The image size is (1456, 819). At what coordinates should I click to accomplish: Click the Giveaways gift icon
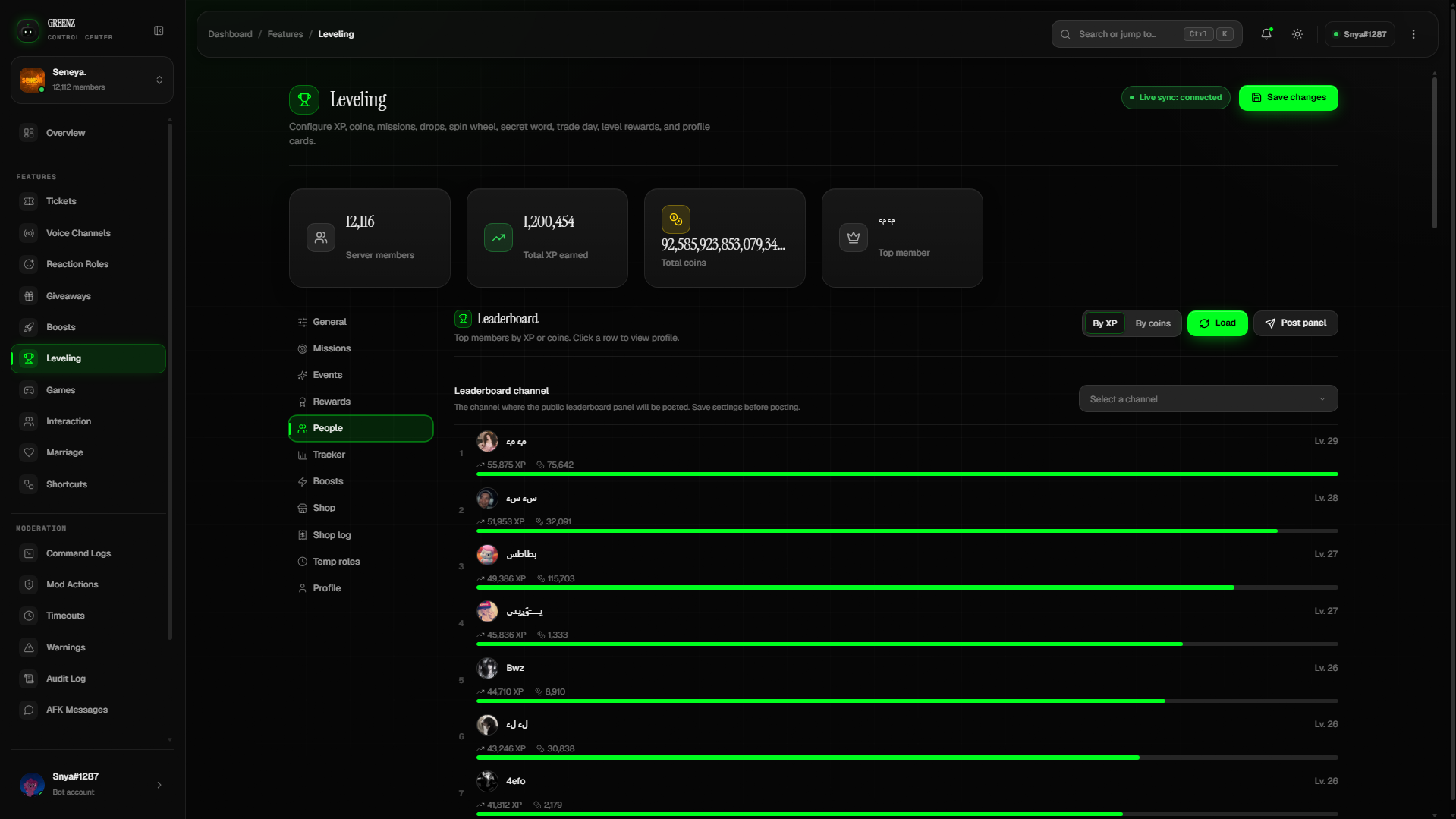tap(29, 296)
